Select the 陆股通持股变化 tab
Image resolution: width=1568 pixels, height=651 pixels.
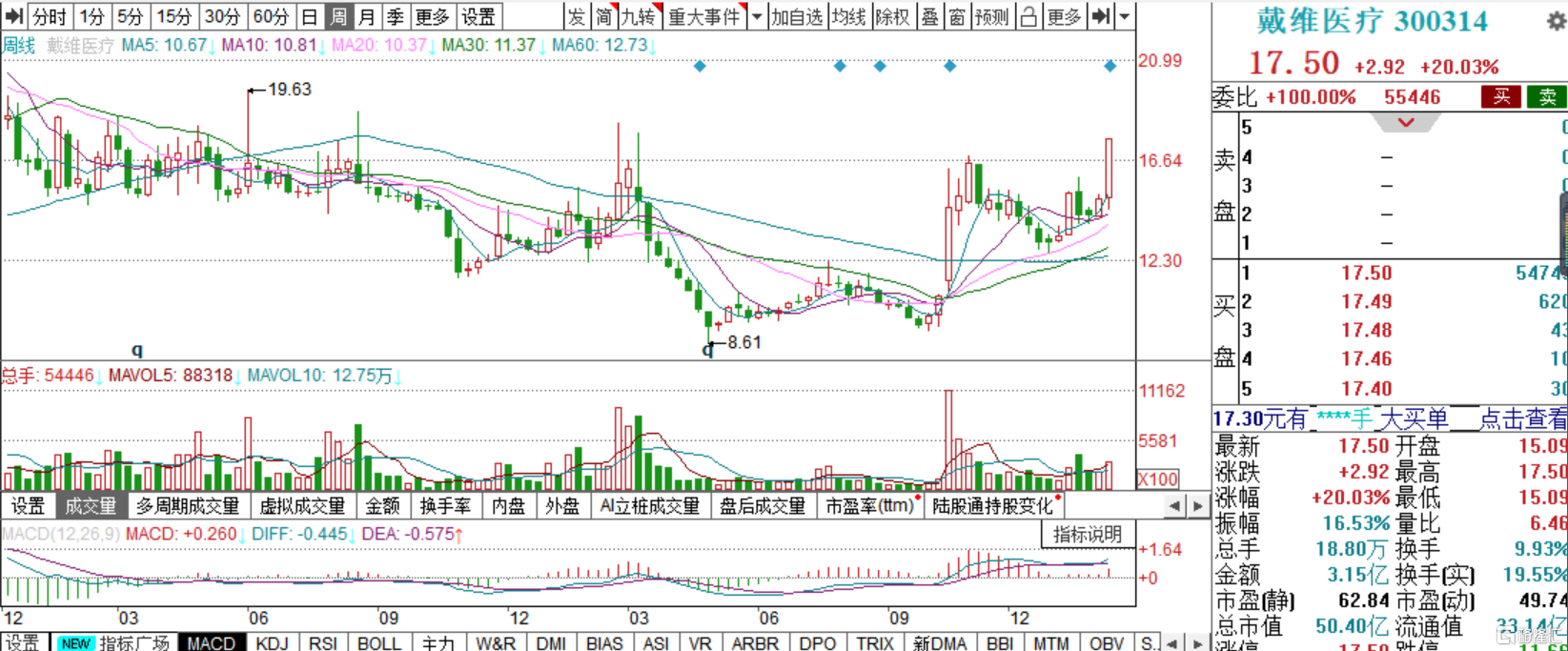(x=993, y=505)
